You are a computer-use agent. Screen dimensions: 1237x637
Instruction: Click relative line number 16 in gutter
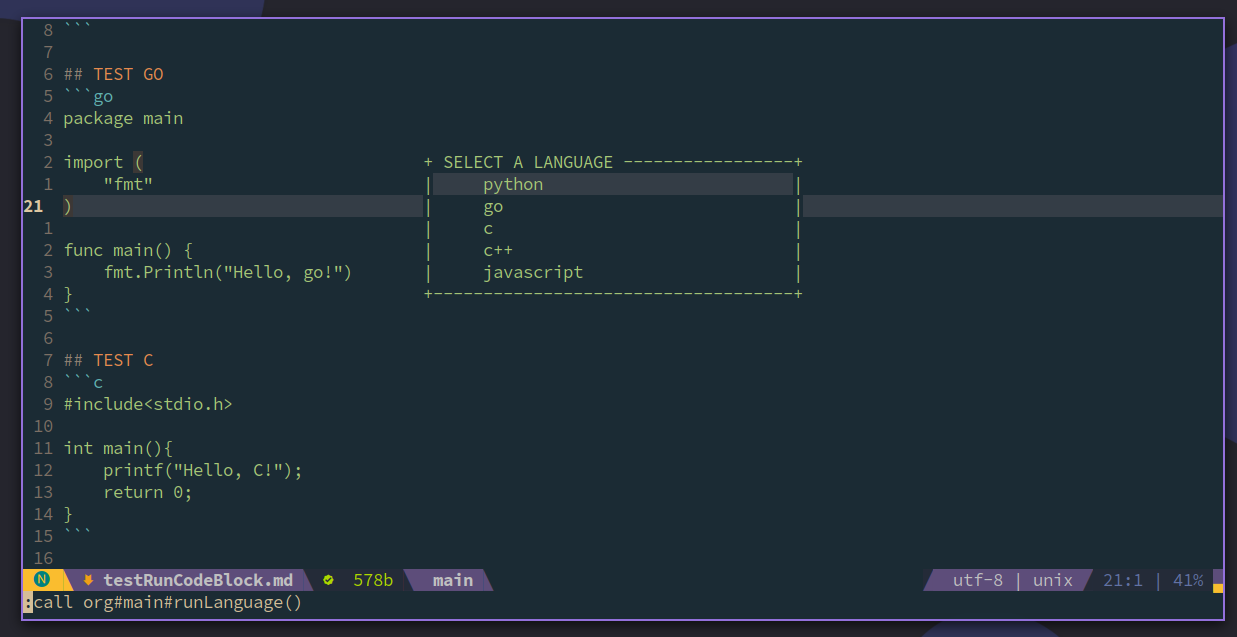click(x=43, y=558)
